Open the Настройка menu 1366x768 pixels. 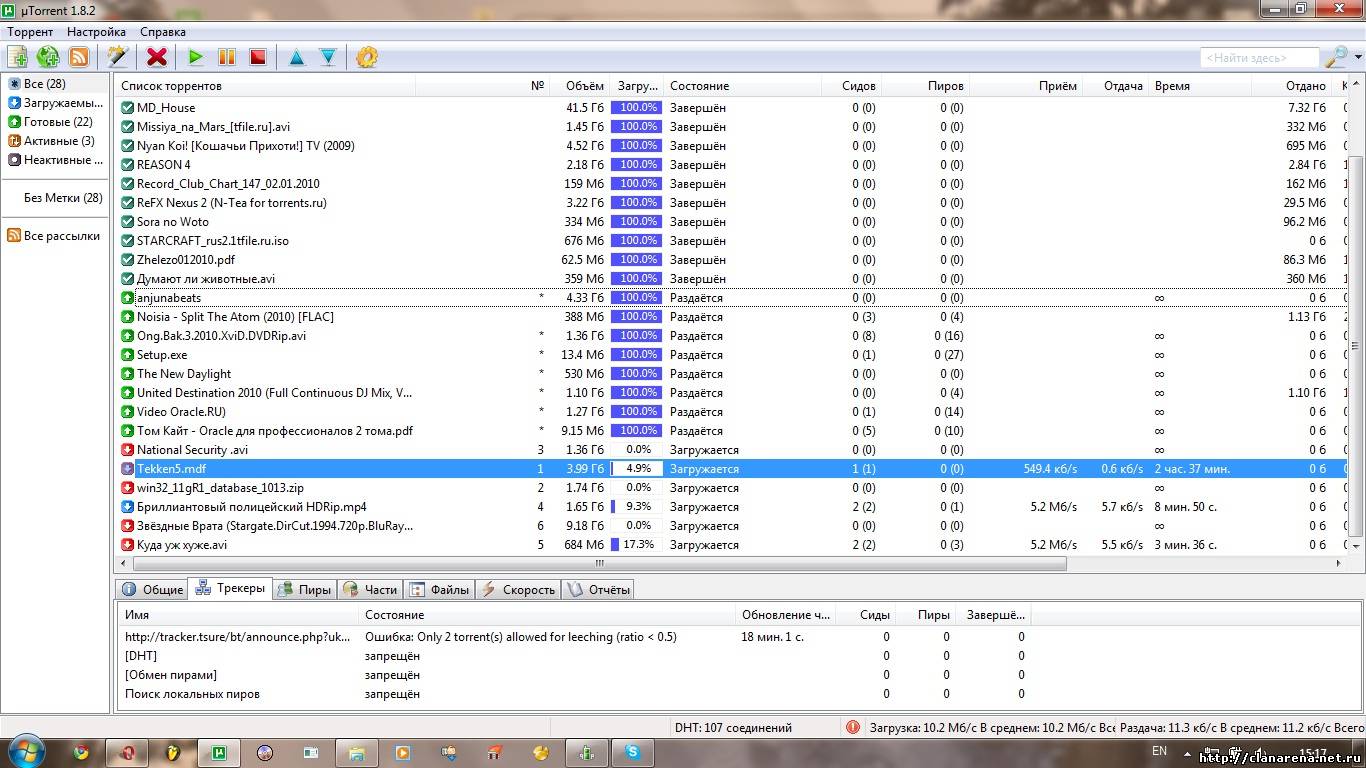coord(96,32)
